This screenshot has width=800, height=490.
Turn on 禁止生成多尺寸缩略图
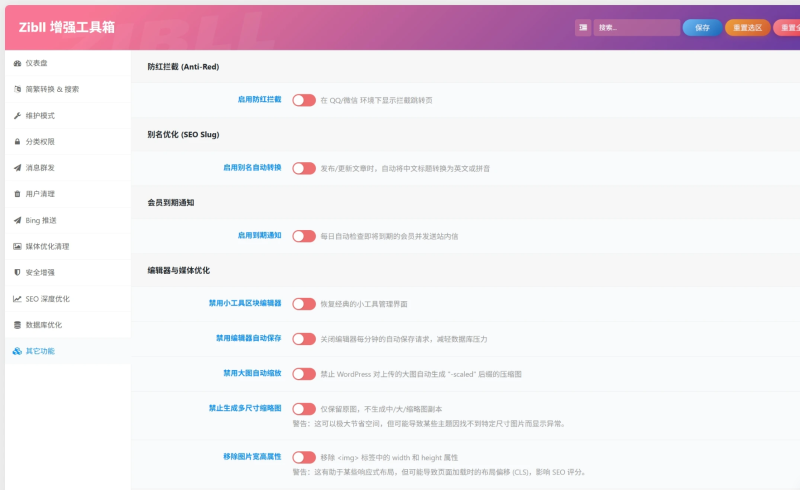pos(304,409)
